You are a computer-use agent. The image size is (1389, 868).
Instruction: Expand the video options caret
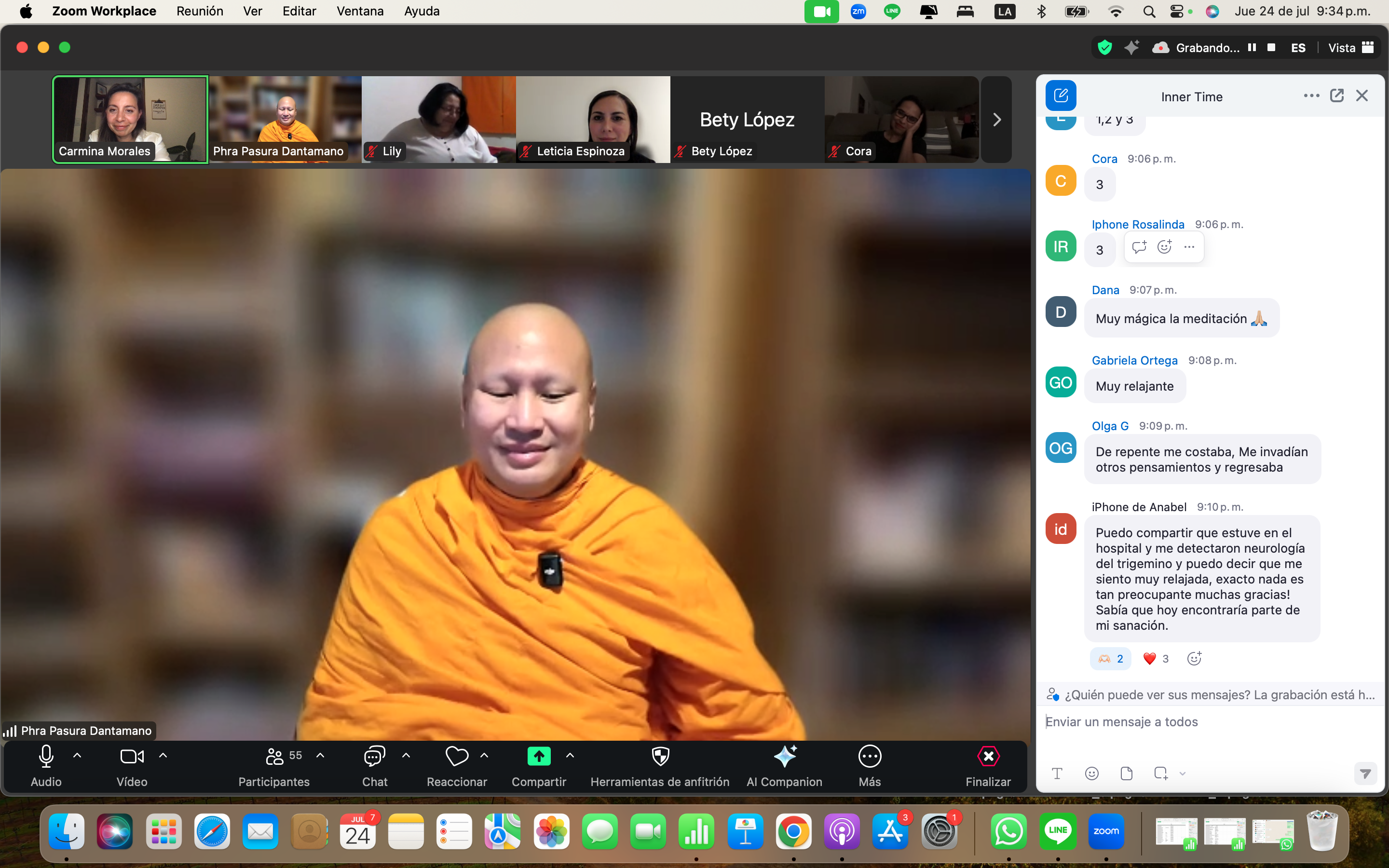tap(163, 756)
